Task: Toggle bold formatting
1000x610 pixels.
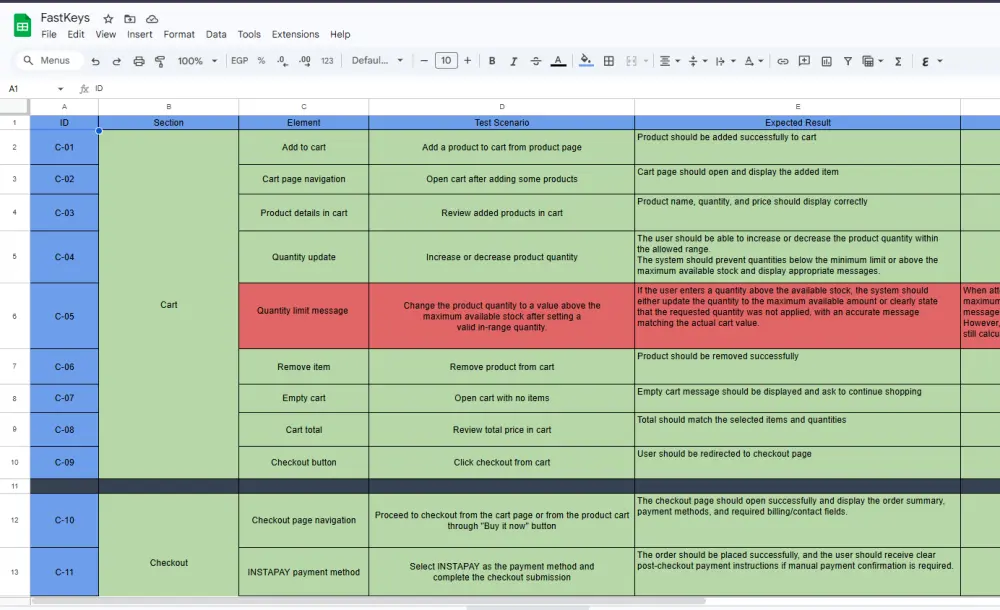Action: [x=492, y=61]
